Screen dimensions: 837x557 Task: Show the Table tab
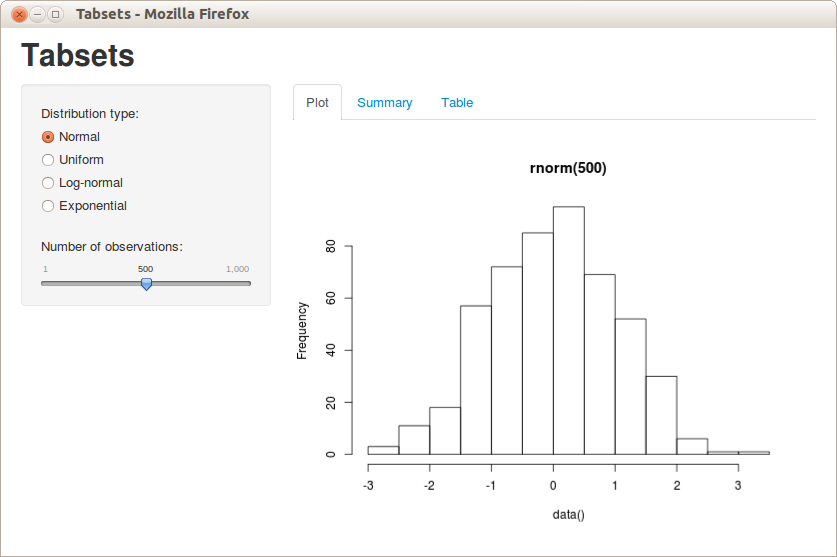click(457, 103)
